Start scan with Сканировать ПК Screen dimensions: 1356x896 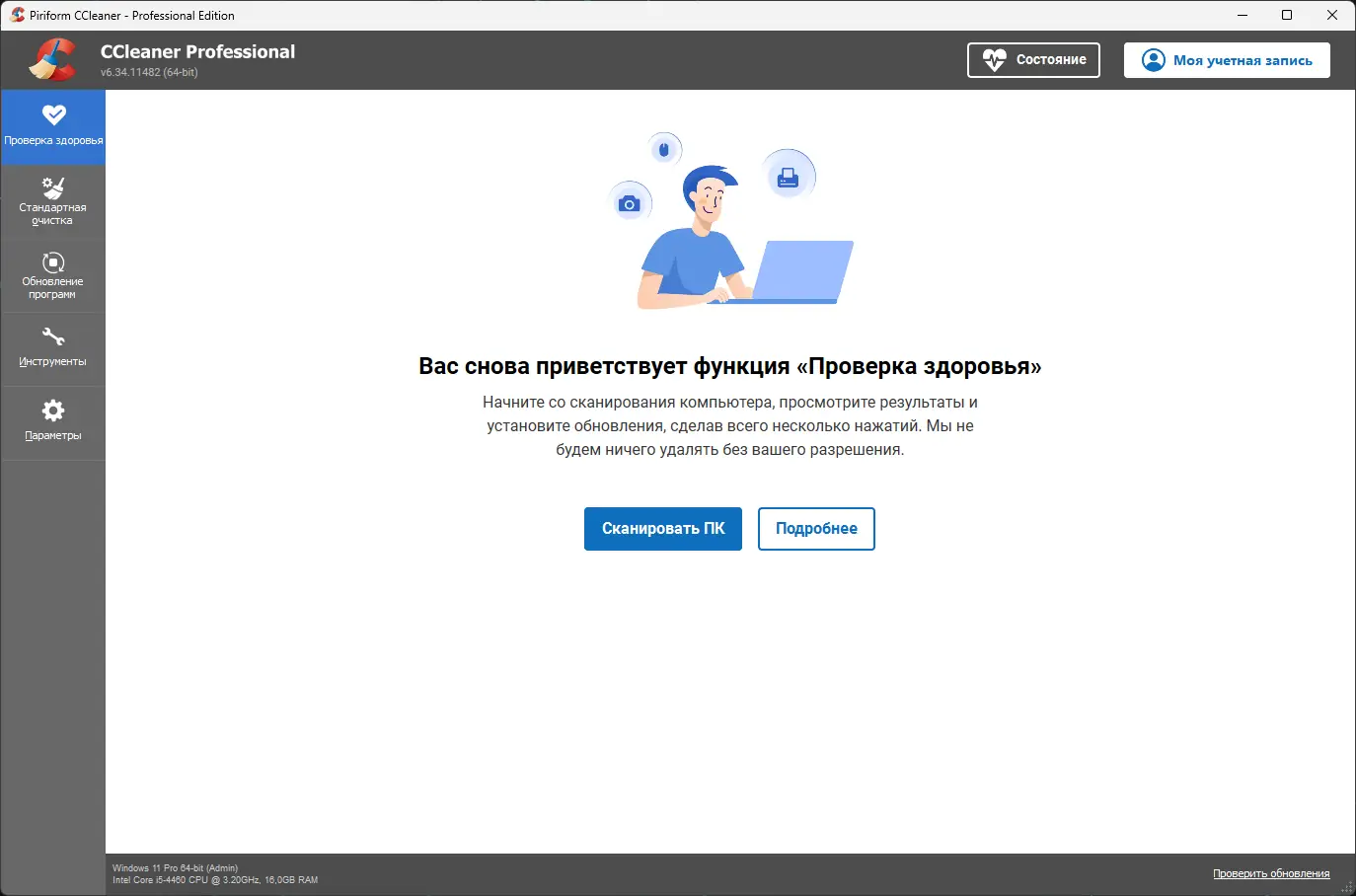tap(663, 529)
